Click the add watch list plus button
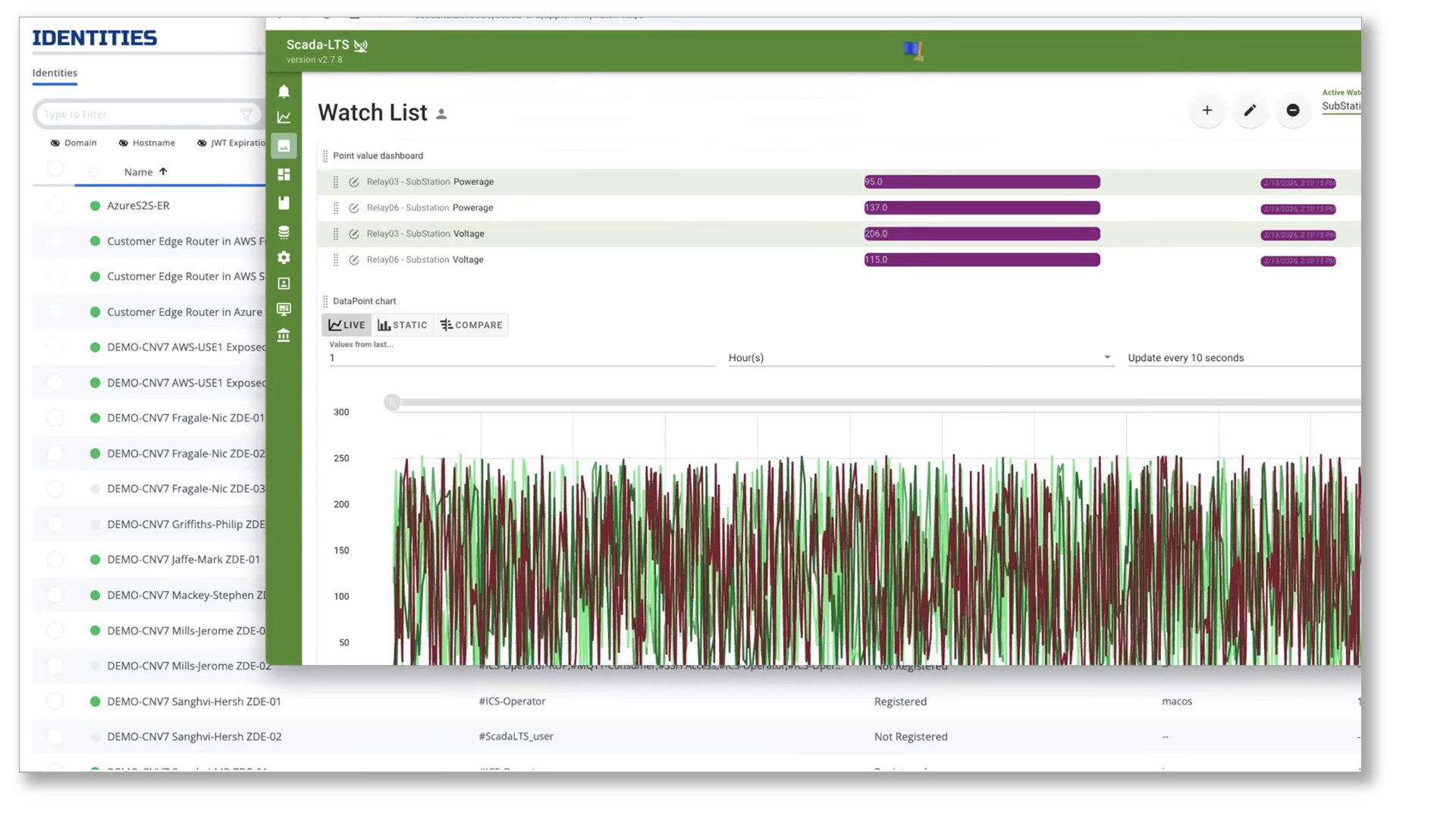 (x=1207, y=111)
